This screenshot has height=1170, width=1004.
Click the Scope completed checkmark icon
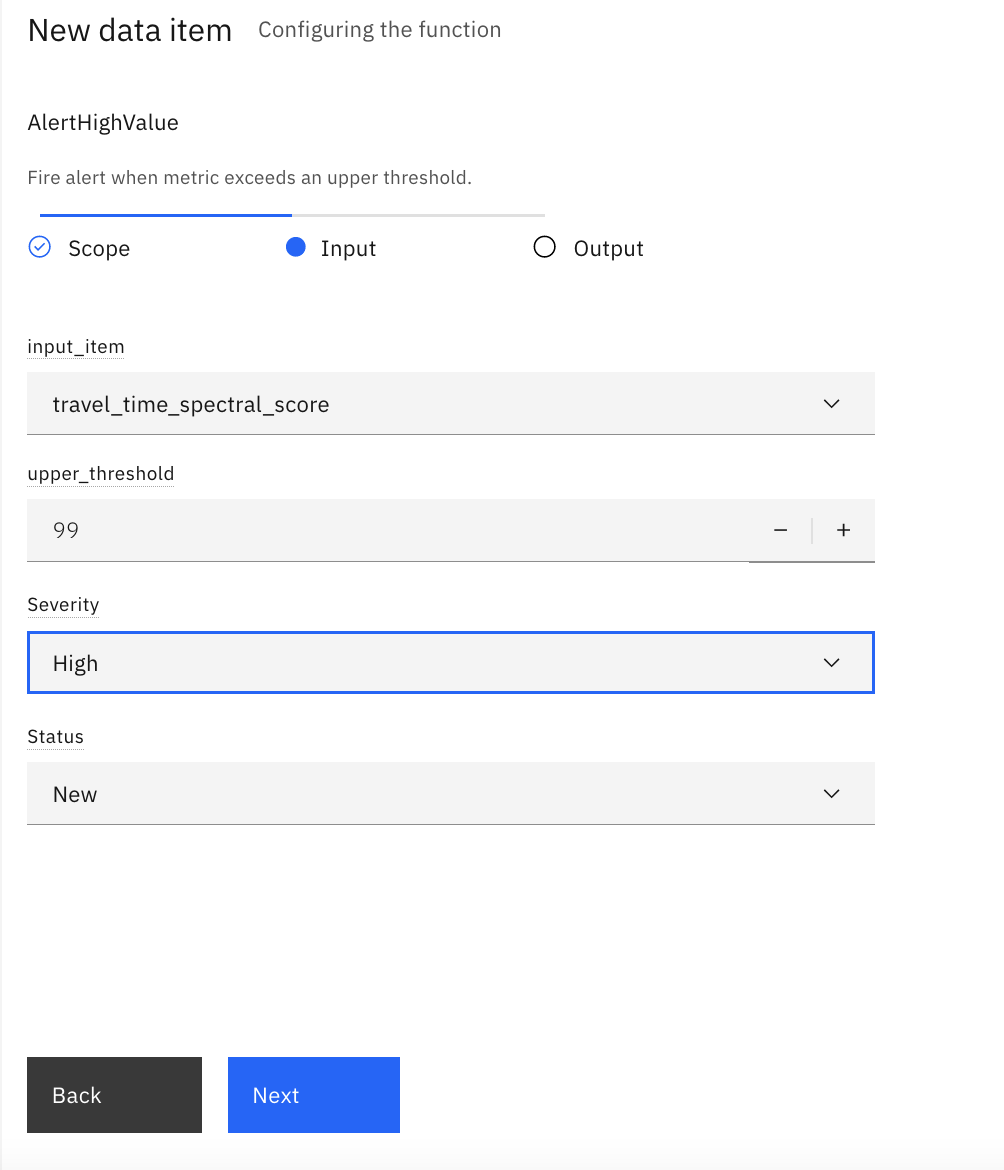point(40,247)
